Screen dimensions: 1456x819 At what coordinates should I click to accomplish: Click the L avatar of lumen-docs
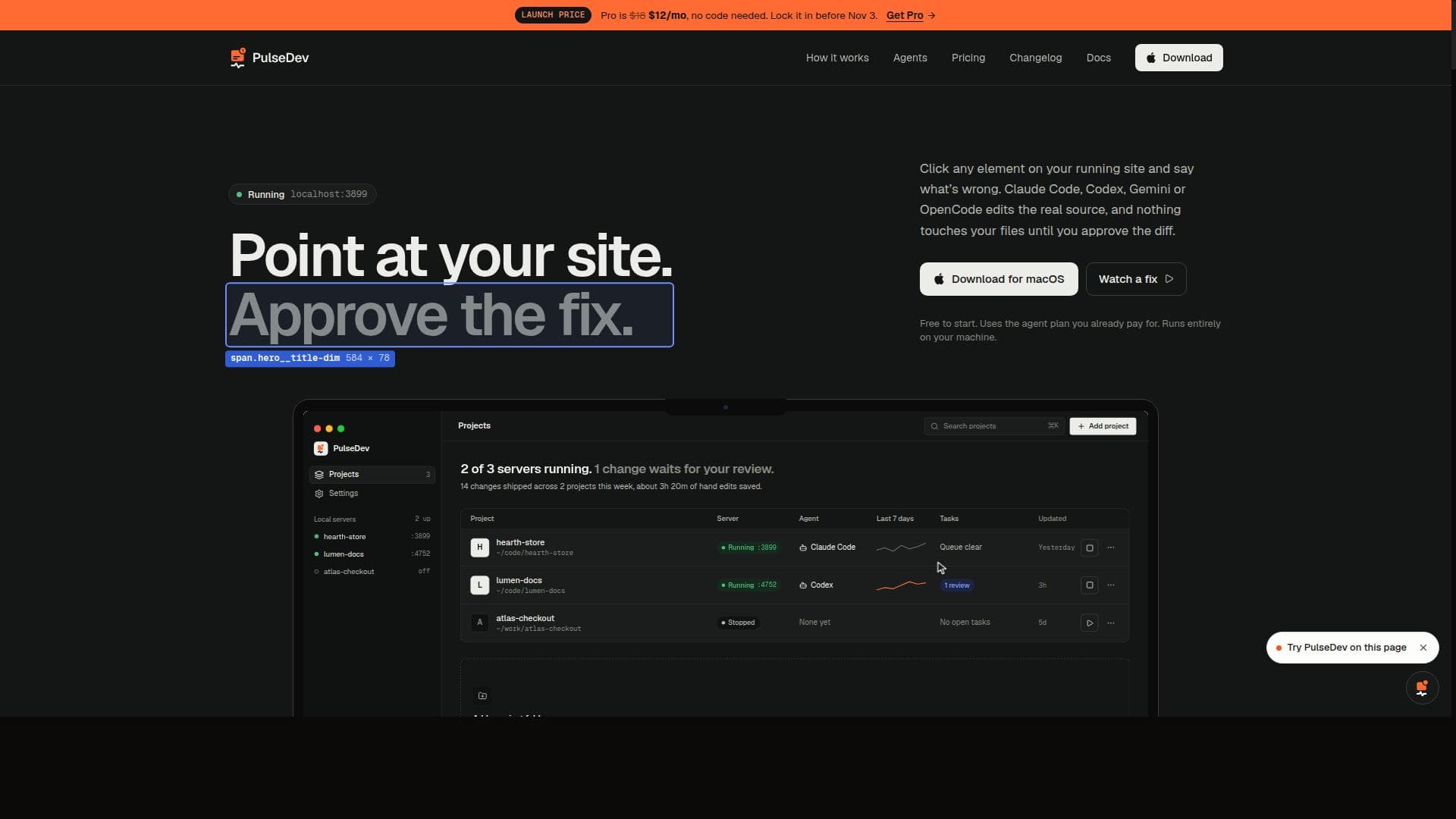click(479, 585)
